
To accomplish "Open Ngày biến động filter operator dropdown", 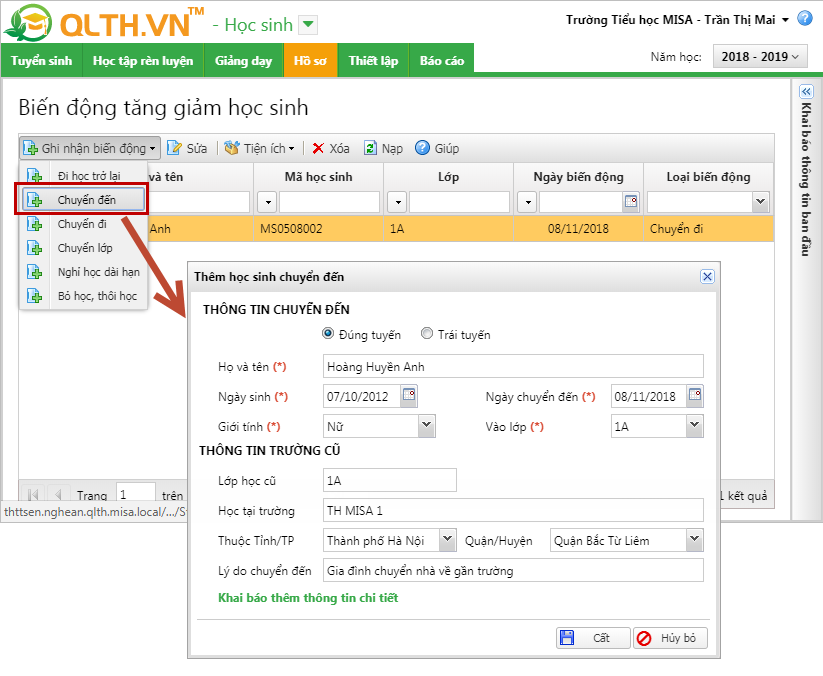I will point(527,202).
